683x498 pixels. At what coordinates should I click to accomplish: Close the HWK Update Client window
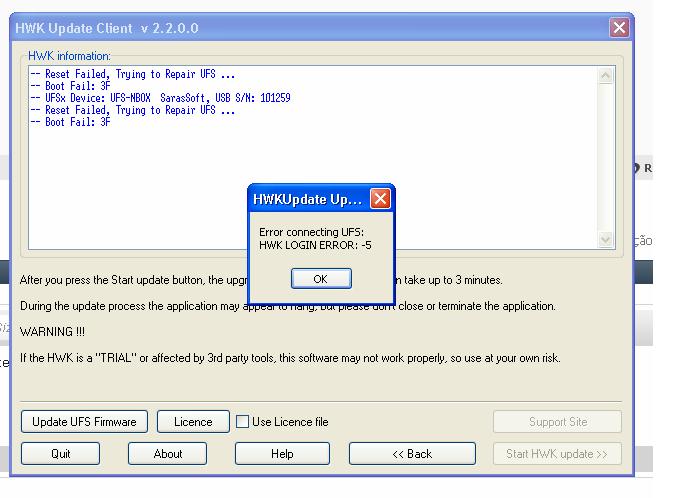tap(619, 28)
